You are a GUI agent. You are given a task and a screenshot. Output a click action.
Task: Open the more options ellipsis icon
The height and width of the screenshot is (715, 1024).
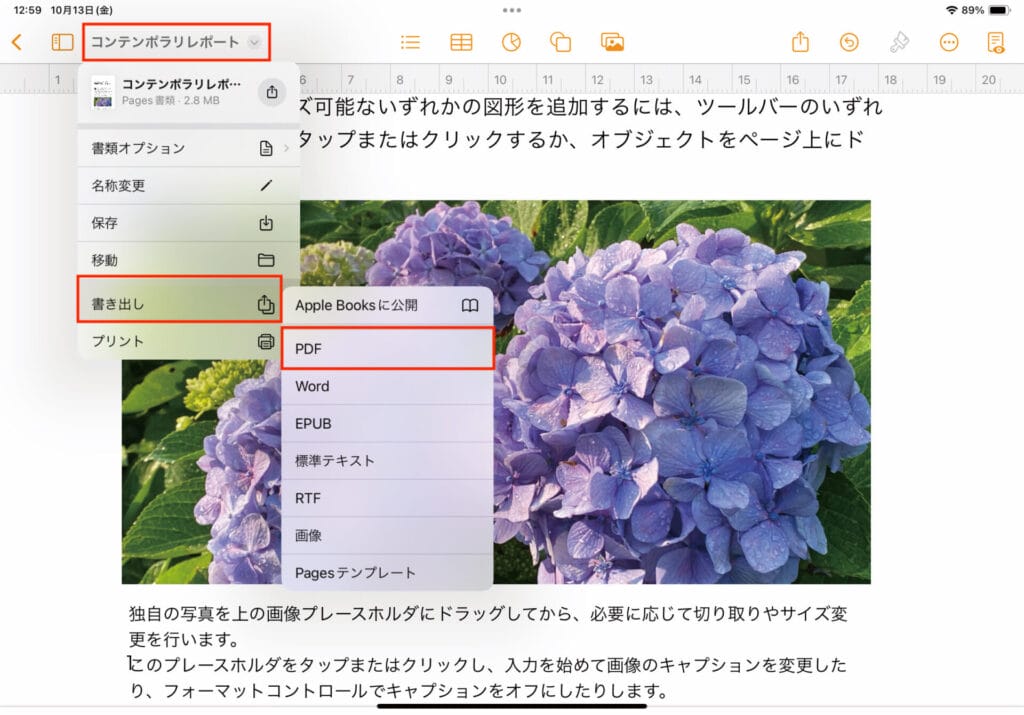949,42
